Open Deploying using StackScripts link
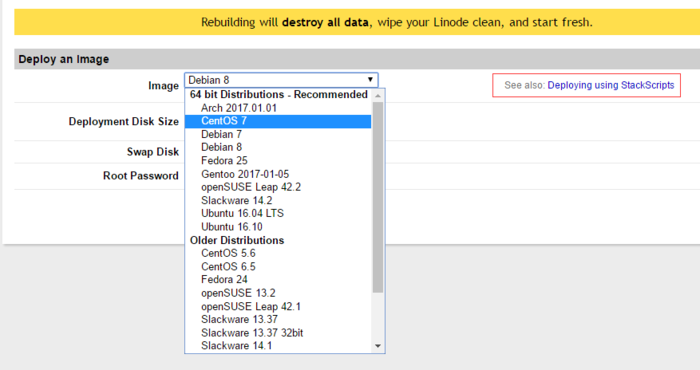The height and width of the screenshot is (370, 700). 611,85
